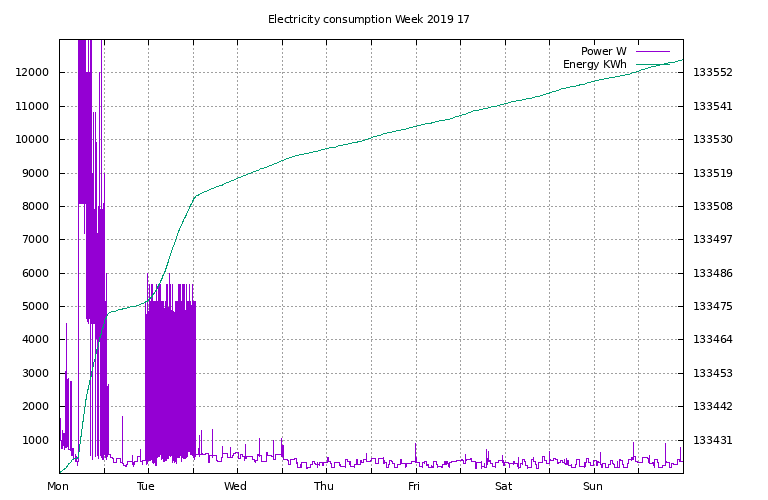Click the 7000 left-axis value
Image resolution: width=768 pixels, height=500 pixels.
(36, 239)
